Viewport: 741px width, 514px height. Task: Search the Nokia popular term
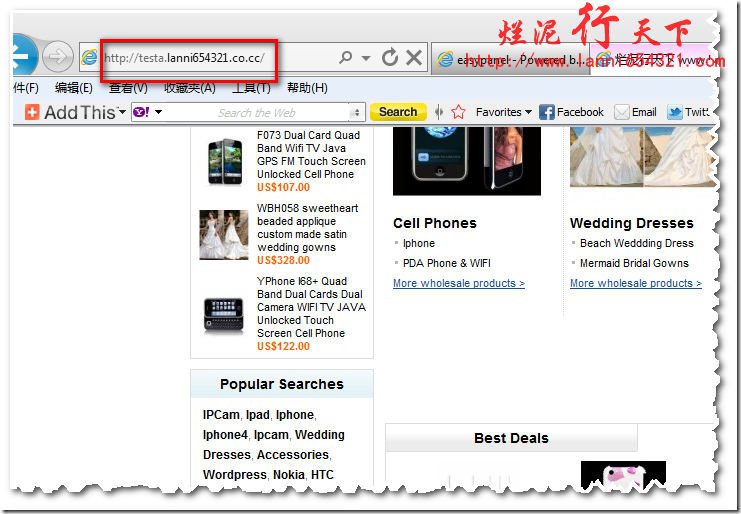[x=288, y=474]
